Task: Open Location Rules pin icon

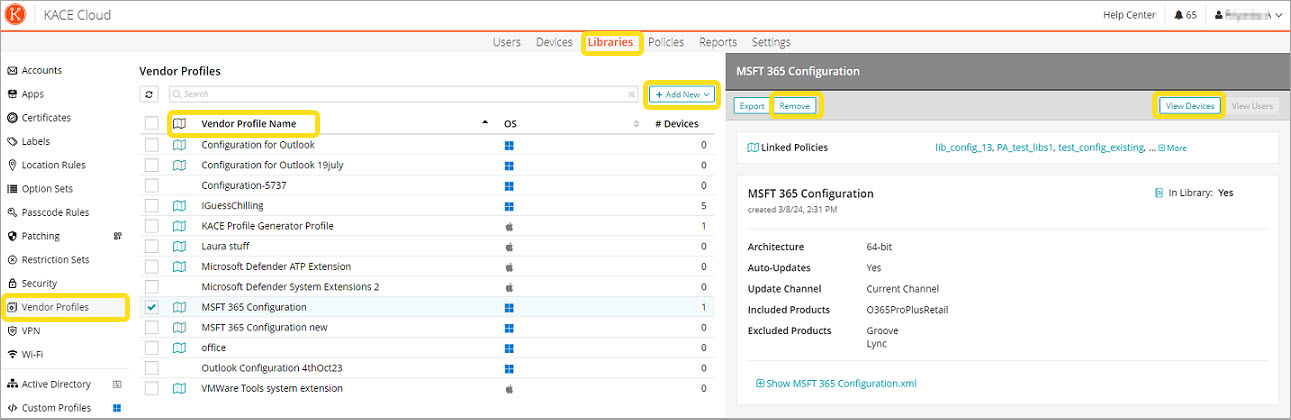Action: (x=12, y=165)
